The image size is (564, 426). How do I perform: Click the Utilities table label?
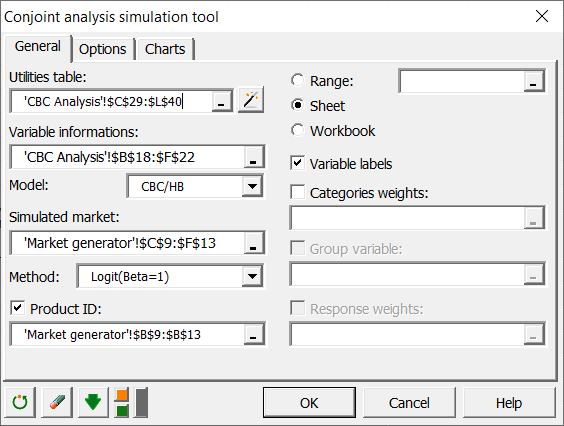(x=48, y=77)
